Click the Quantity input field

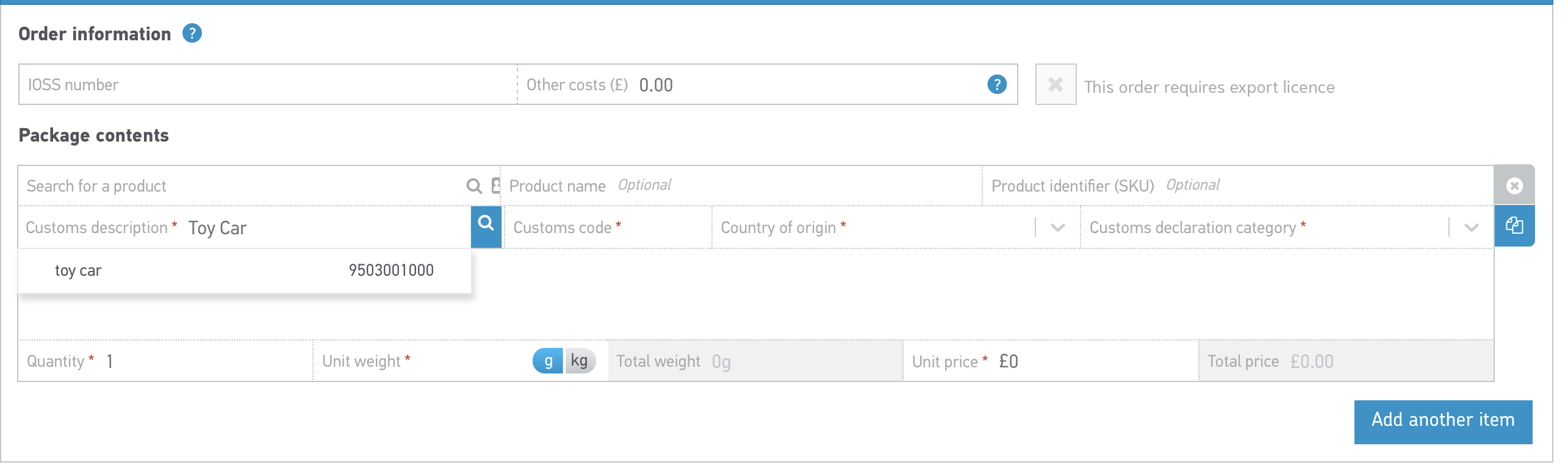coord(201,361)
